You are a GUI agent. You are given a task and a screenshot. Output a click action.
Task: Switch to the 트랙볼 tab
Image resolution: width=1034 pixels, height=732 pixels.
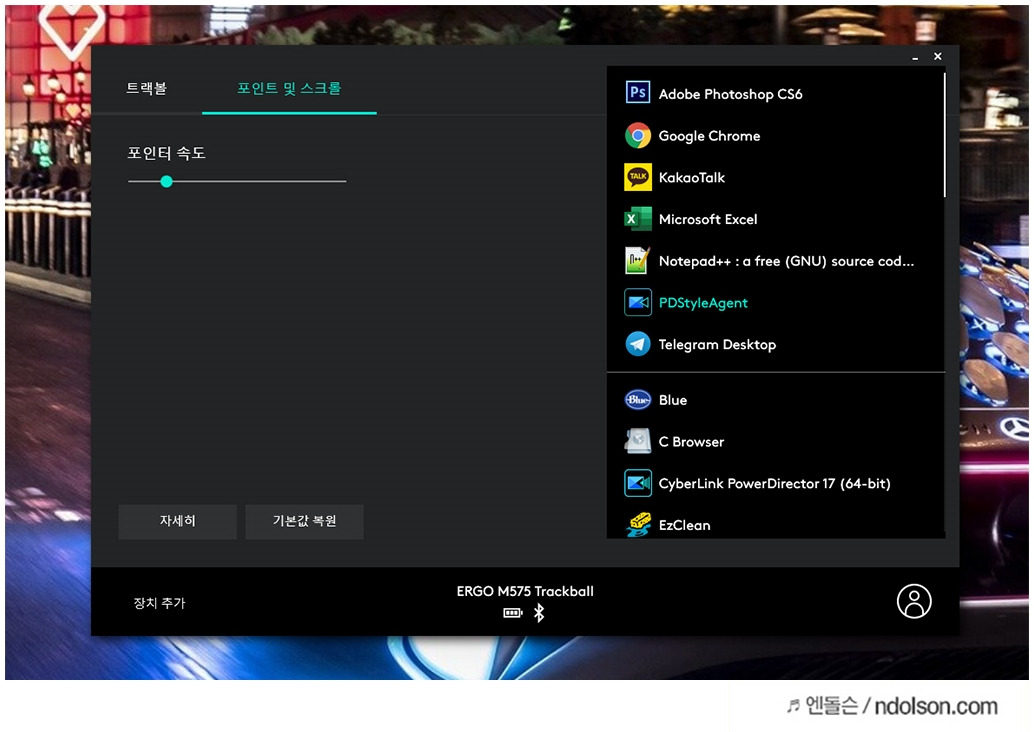pos(146,88)
